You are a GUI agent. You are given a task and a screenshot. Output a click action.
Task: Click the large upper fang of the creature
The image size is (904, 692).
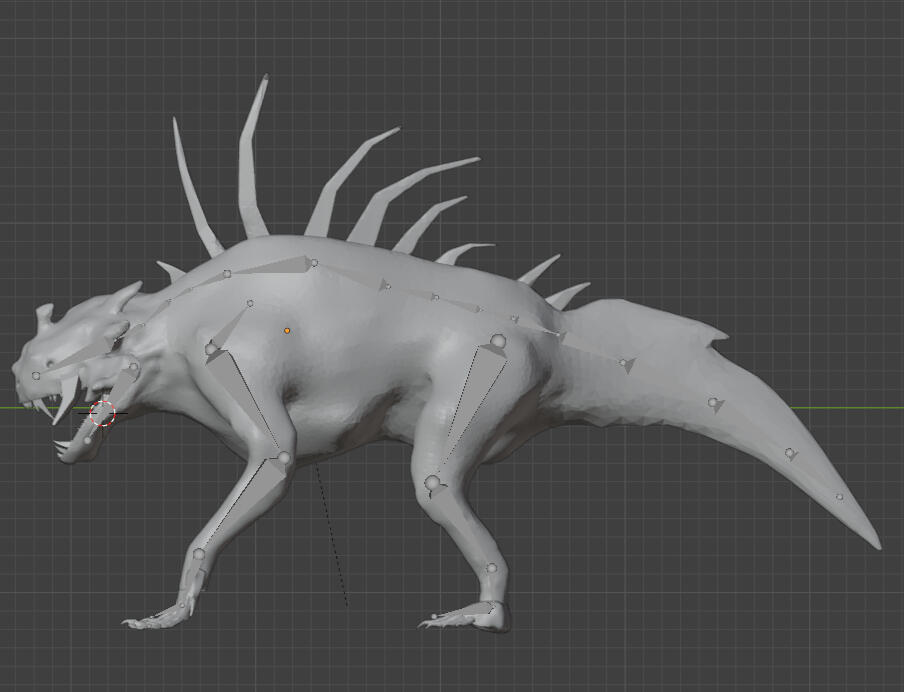pos(66,398)
